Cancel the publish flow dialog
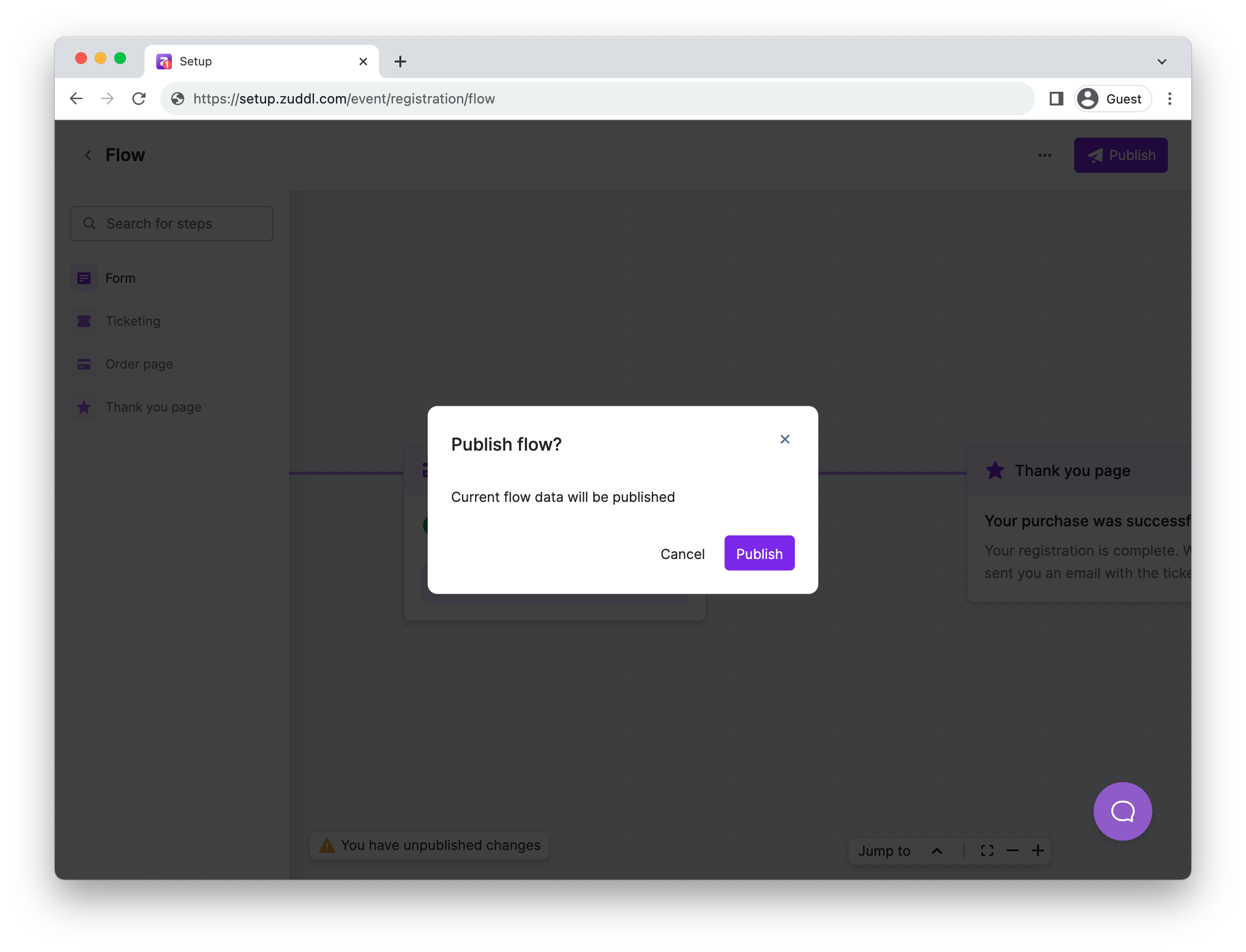This screenshot has width=1246, height=952. [x=682, y=554]
